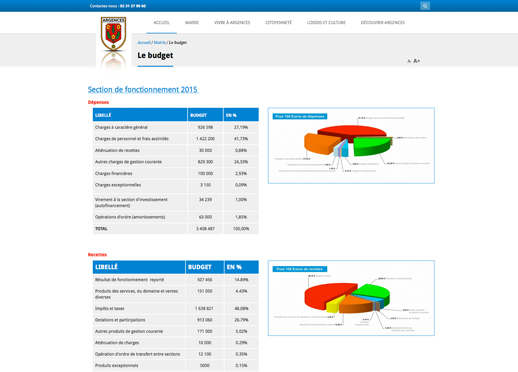Viewport: 518px width, 372px height.
Task: Decrease font size with A- icon
Action: point(409,61)
